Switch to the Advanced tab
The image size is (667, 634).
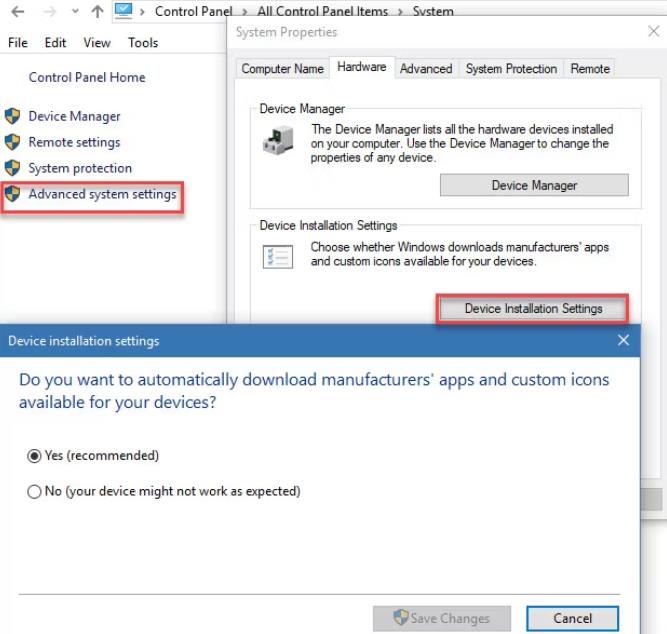pos(426,69)
